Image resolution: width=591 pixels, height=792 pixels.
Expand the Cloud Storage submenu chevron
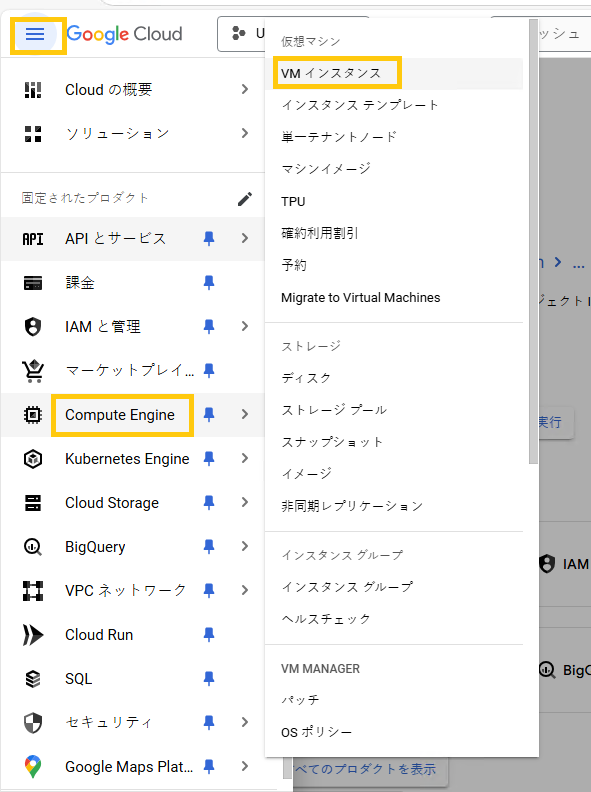pyautogui.click(x=245, y=502)
